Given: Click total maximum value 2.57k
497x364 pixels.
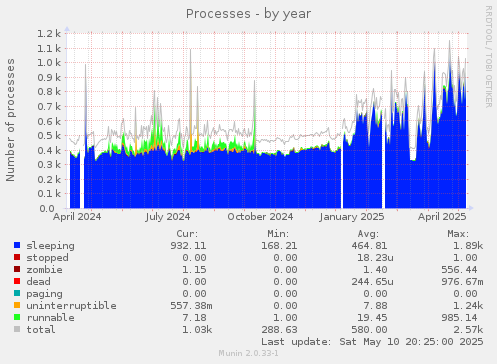Looking at the screenshot, I should [x=468, y=330].
